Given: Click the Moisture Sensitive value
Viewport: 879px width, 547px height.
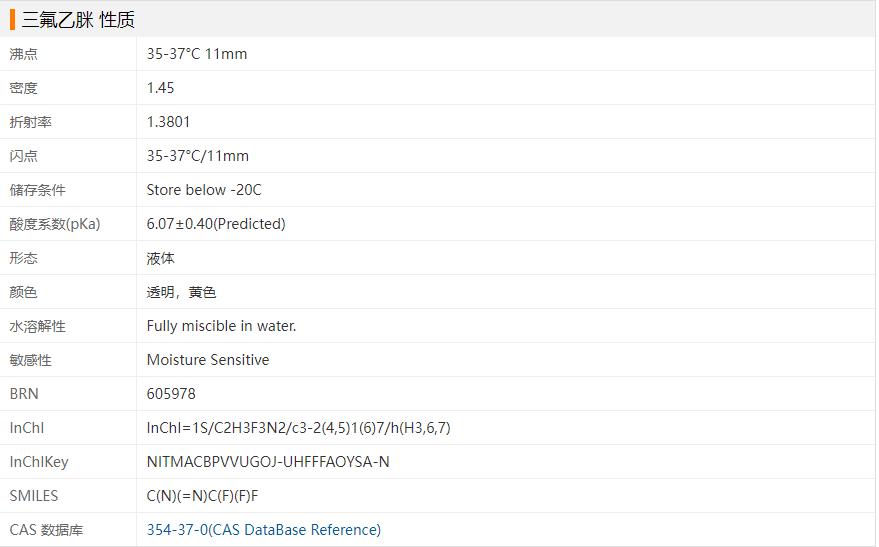Looking at the screenshot, I should tap(207, 360).
